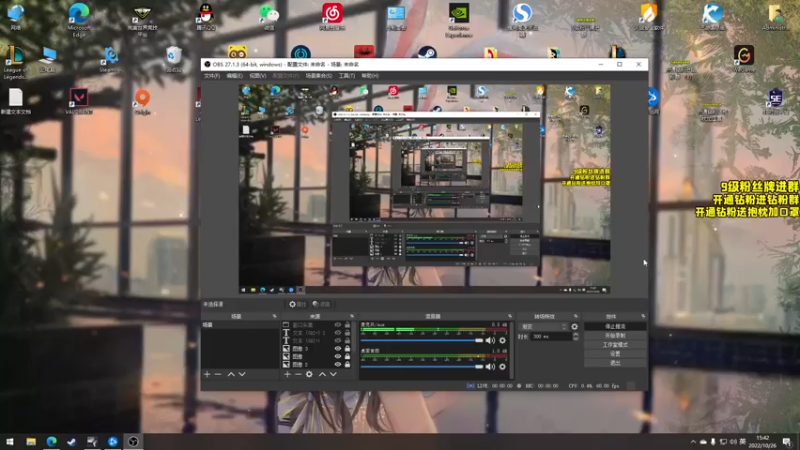
Task: Toggle 工作室模式 studio mode button
Action: click(615, 345)
